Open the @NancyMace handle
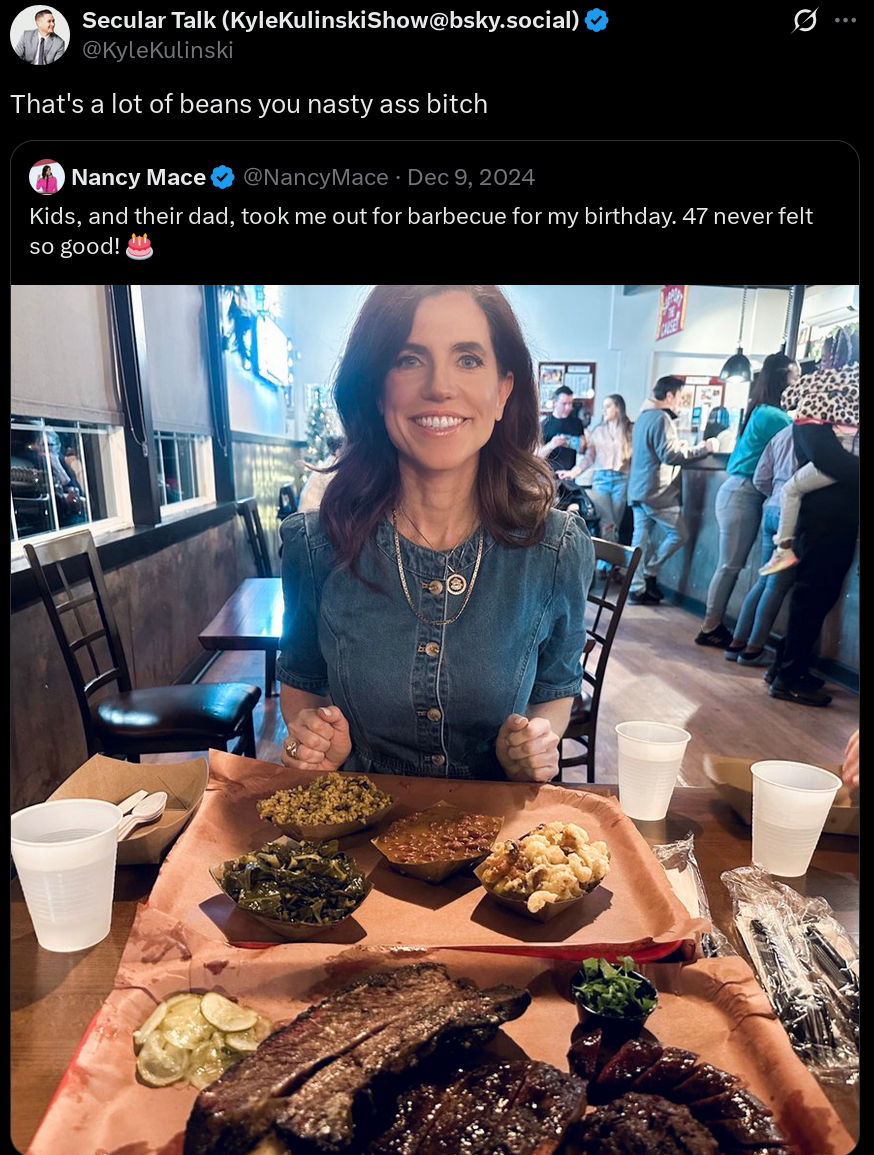874x1155 pixels. point(316,178)
